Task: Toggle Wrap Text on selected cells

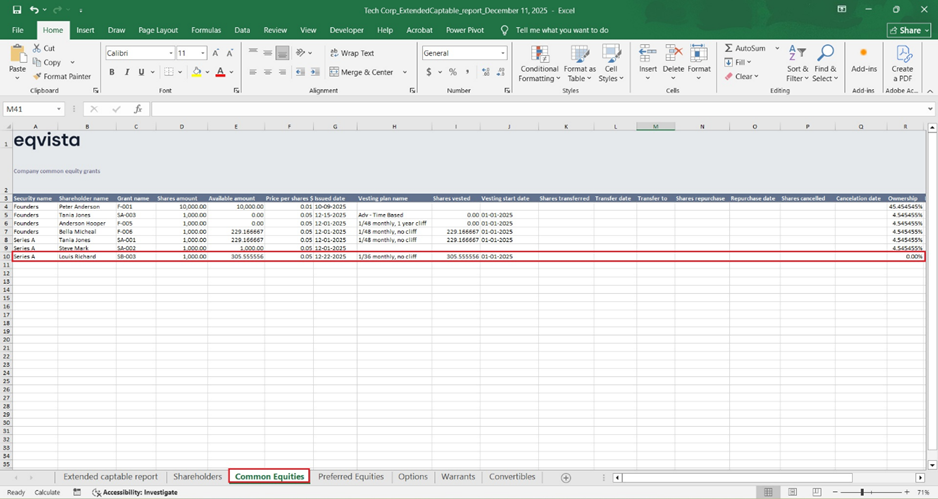Action: point(350,53)
